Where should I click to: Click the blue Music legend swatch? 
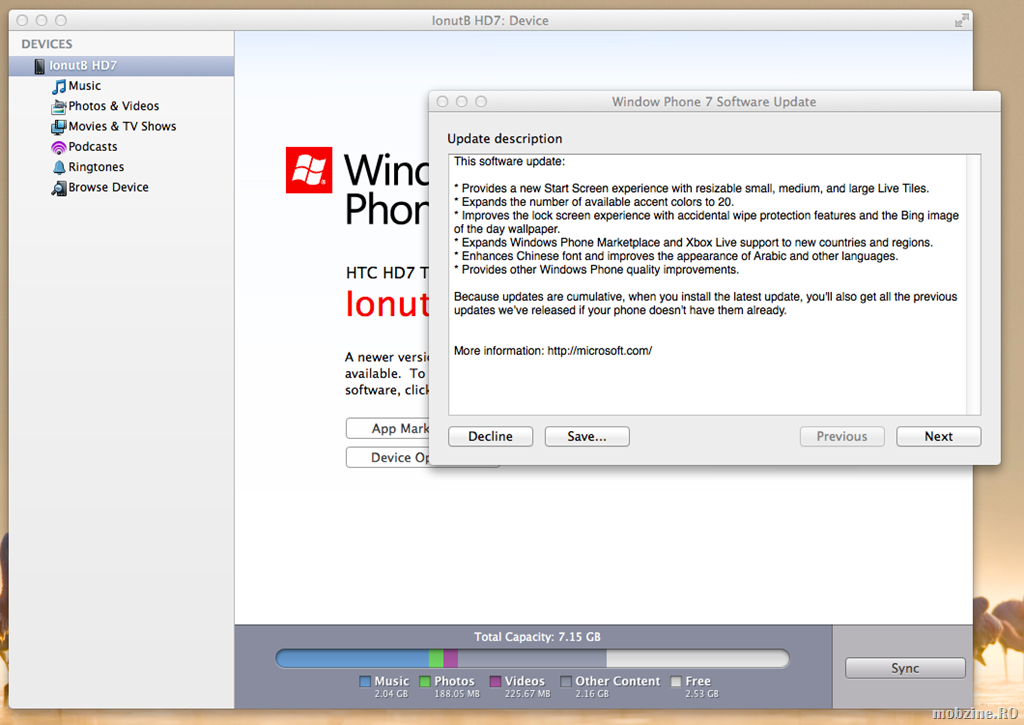point(365,682)
